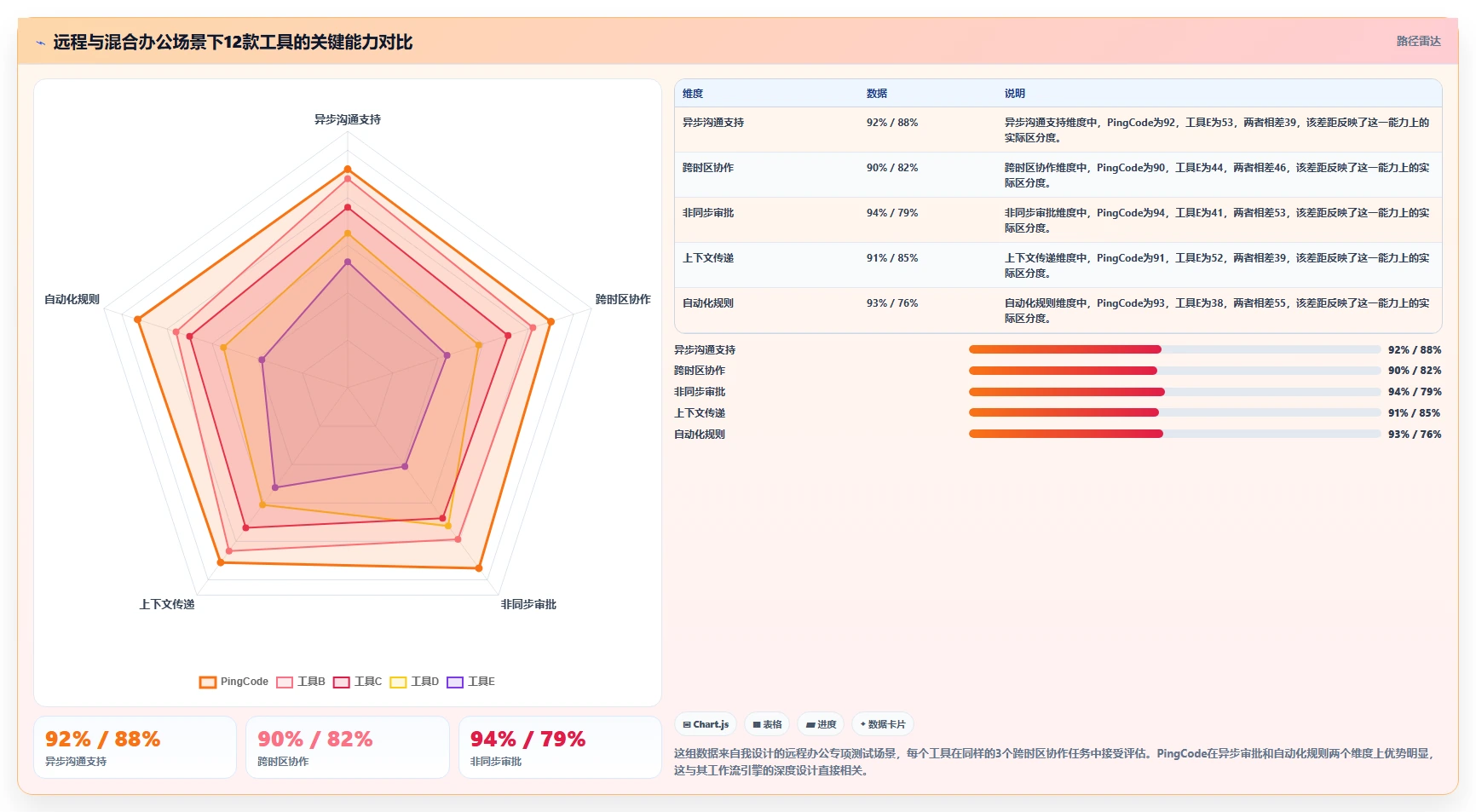Open the 90% / 82% 跨时区协作 stat card
Image resolution: width=1476 pixels, height=812 pixels.
pos(348,747)
